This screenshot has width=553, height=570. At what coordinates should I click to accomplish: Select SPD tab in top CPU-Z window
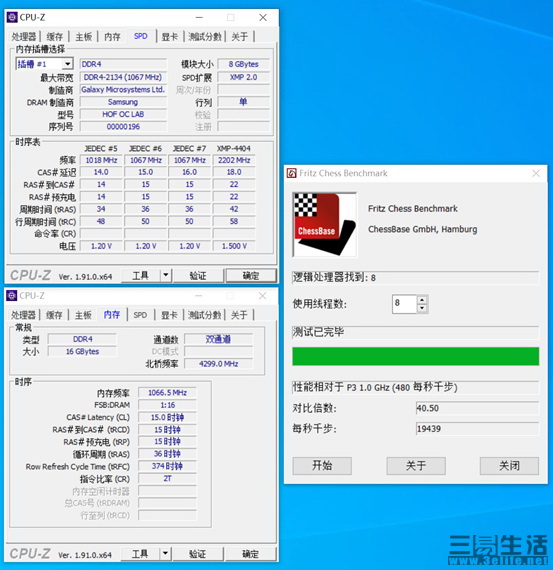141,36
